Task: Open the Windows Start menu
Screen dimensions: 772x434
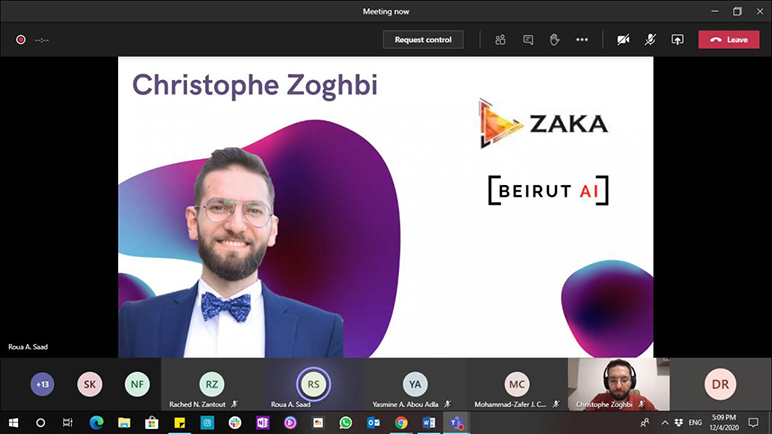Action: click(x=13, y=423)
